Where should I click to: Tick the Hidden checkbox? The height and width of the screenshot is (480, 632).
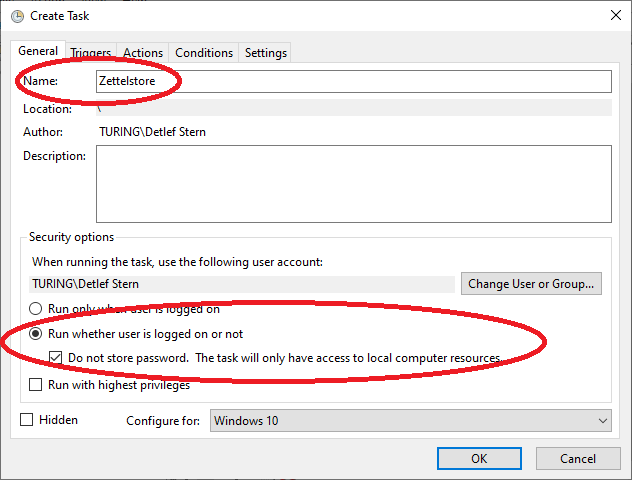(x=27, y=420)
